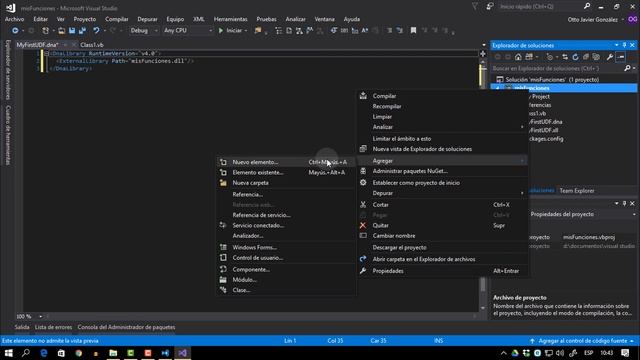The width and height of the screenshot is (640, 360).
Task: Open Microsoft Edge from the taskbar
Action: coord(44,353)
